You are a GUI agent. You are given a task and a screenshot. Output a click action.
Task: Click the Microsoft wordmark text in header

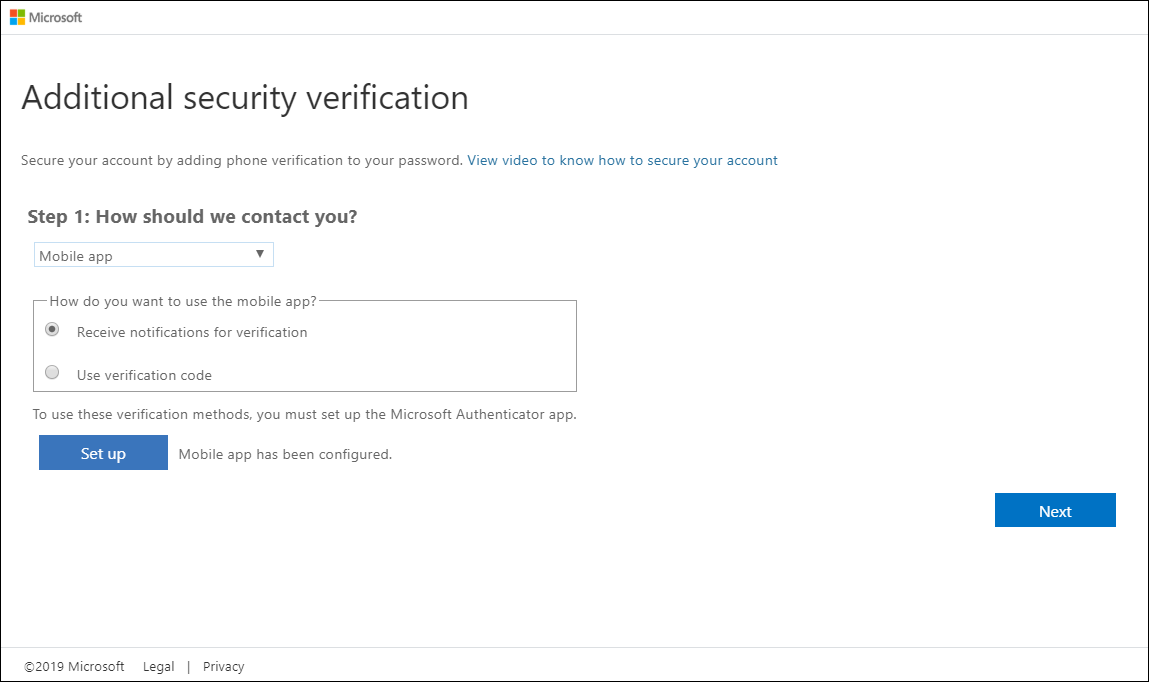click(x=56, y=17)
